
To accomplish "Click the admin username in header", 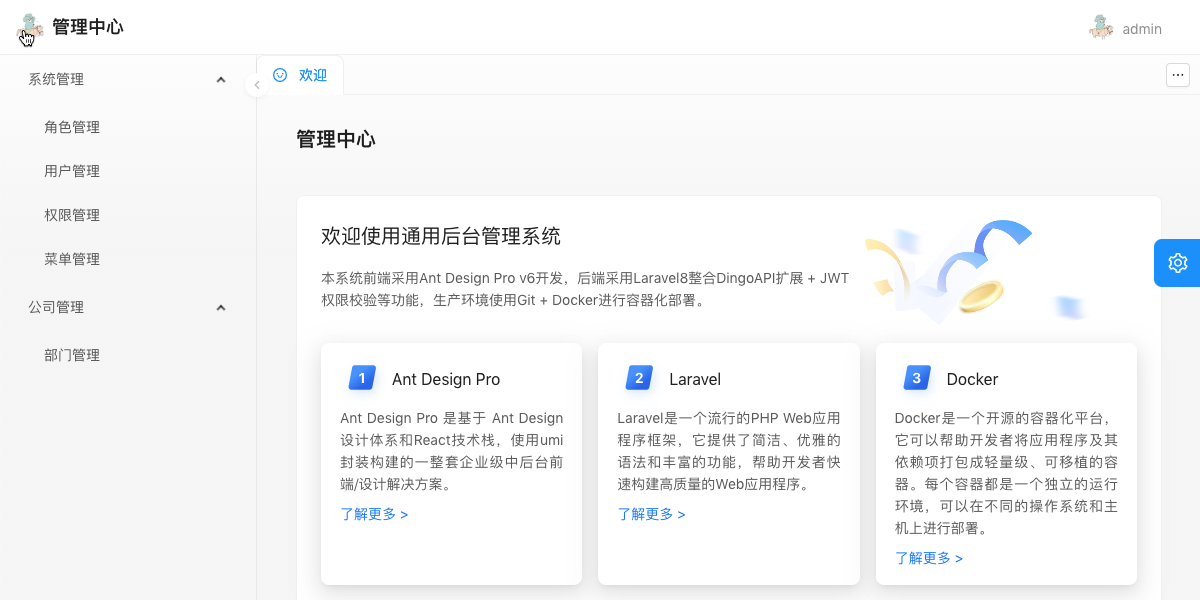I will pos(1142,29).
